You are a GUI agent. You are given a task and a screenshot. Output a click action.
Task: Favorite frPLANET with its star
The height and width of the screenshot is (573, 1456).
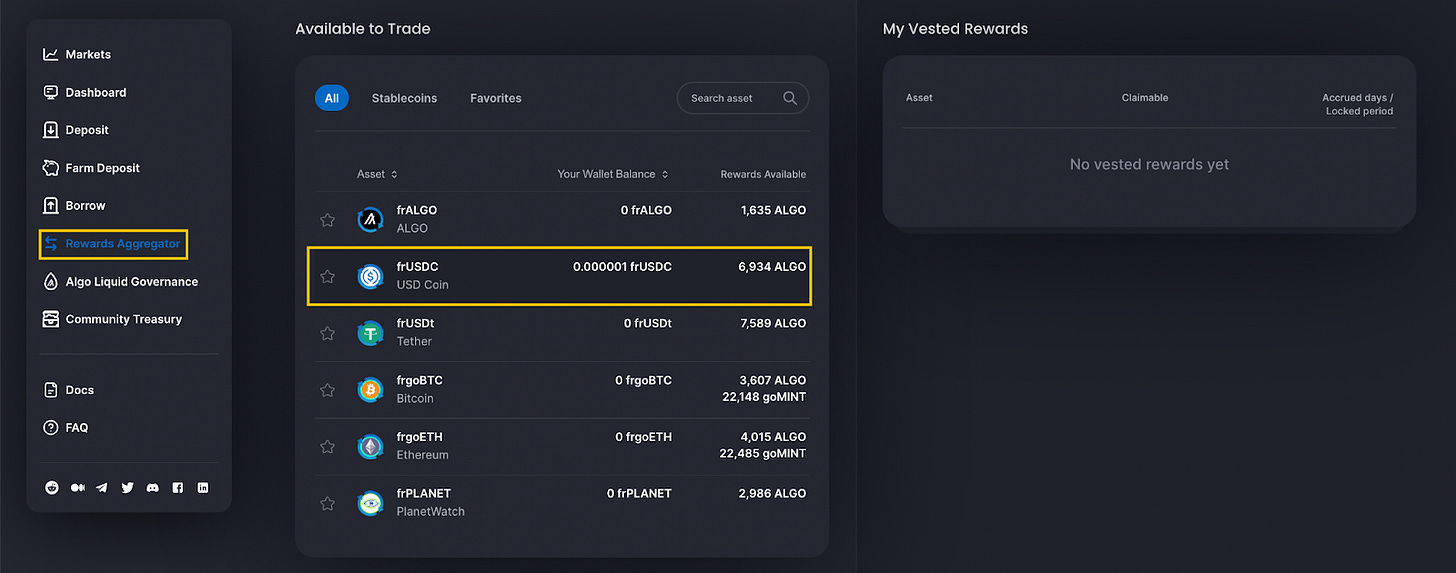coord(327,503)
